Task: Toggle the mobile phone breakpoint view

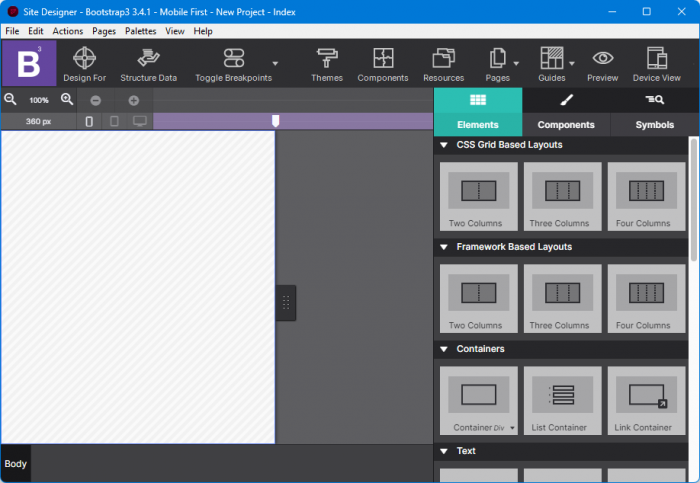Action: [x=89, y=121]
